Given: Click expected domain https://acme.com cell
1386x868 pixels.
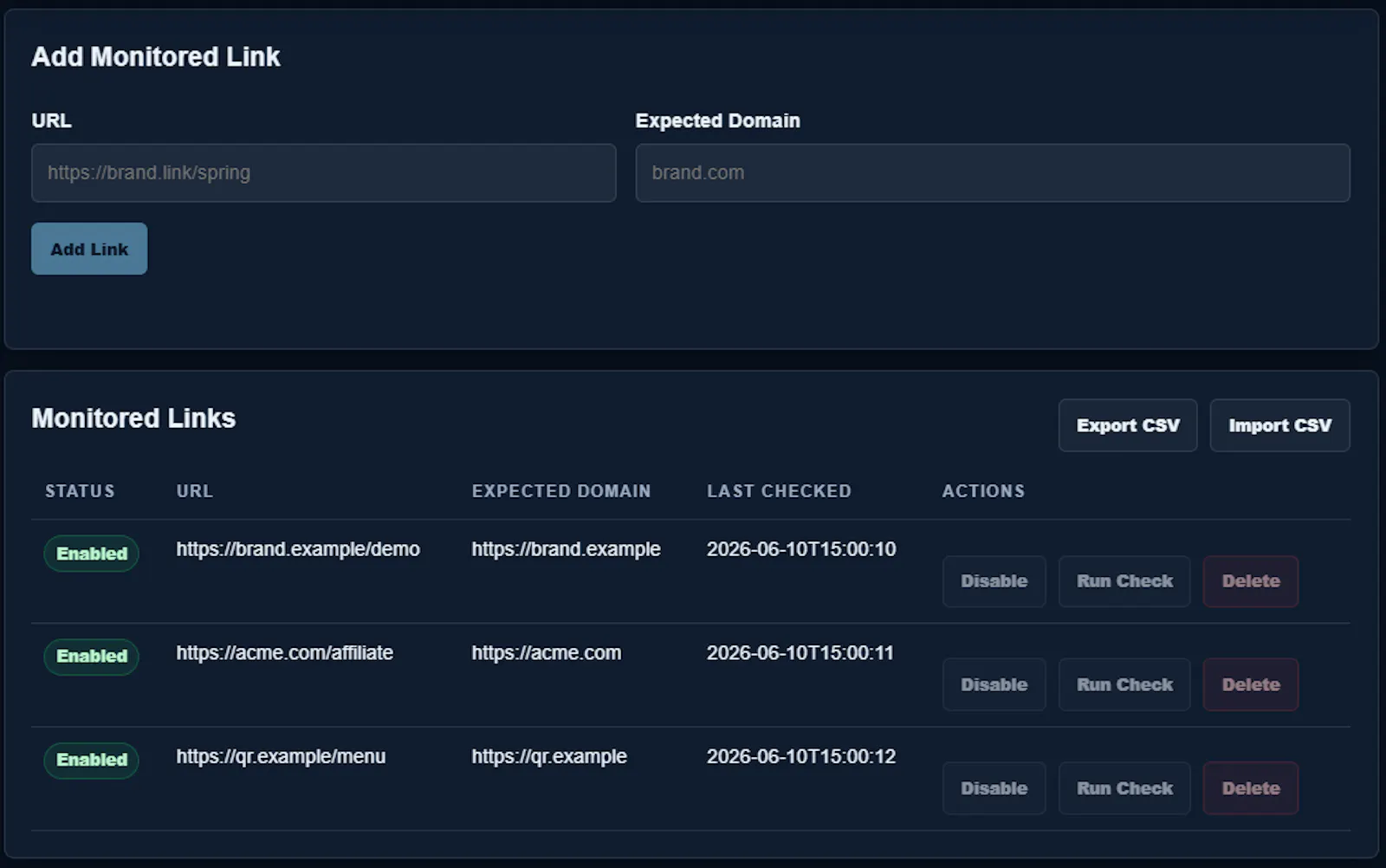Looking at the screenshot, I should tap(546, 652).
